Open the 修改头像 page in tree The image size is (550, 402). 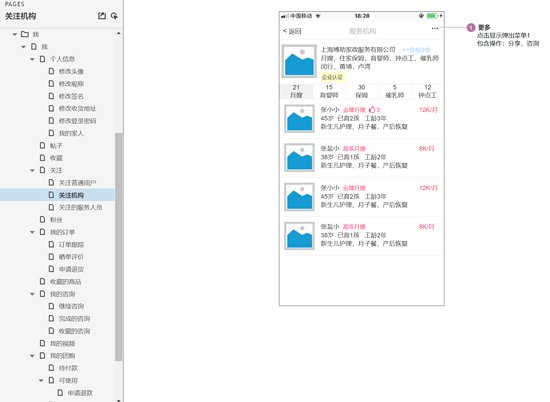click(71, 71)
